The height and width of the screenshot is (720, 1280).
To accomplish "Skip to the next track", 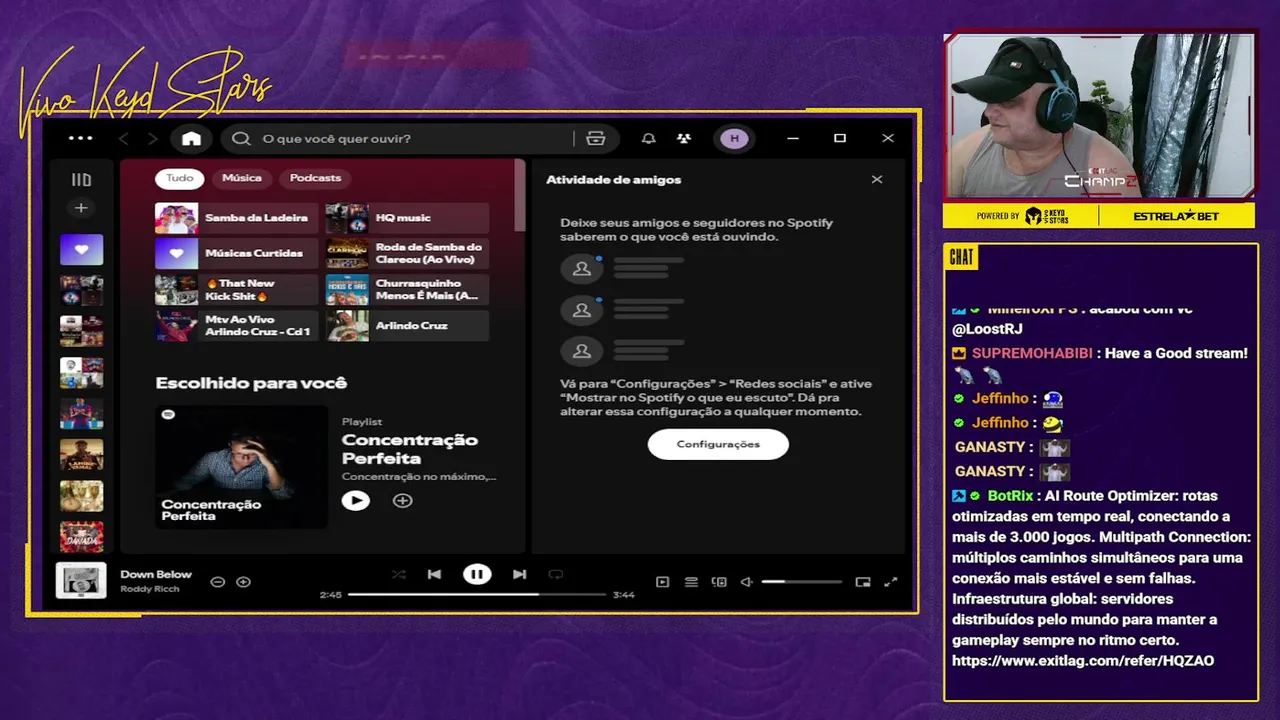I will coord(519,574).
